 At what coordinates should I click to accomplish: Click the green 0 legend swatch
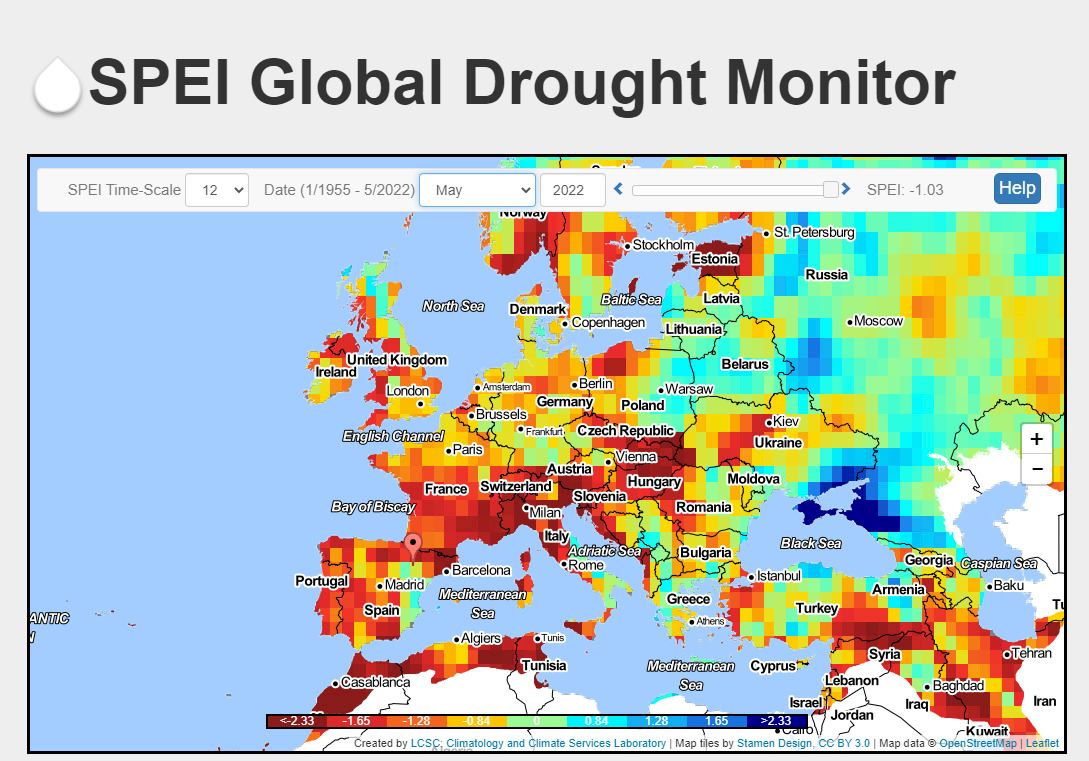coord(536,721)
